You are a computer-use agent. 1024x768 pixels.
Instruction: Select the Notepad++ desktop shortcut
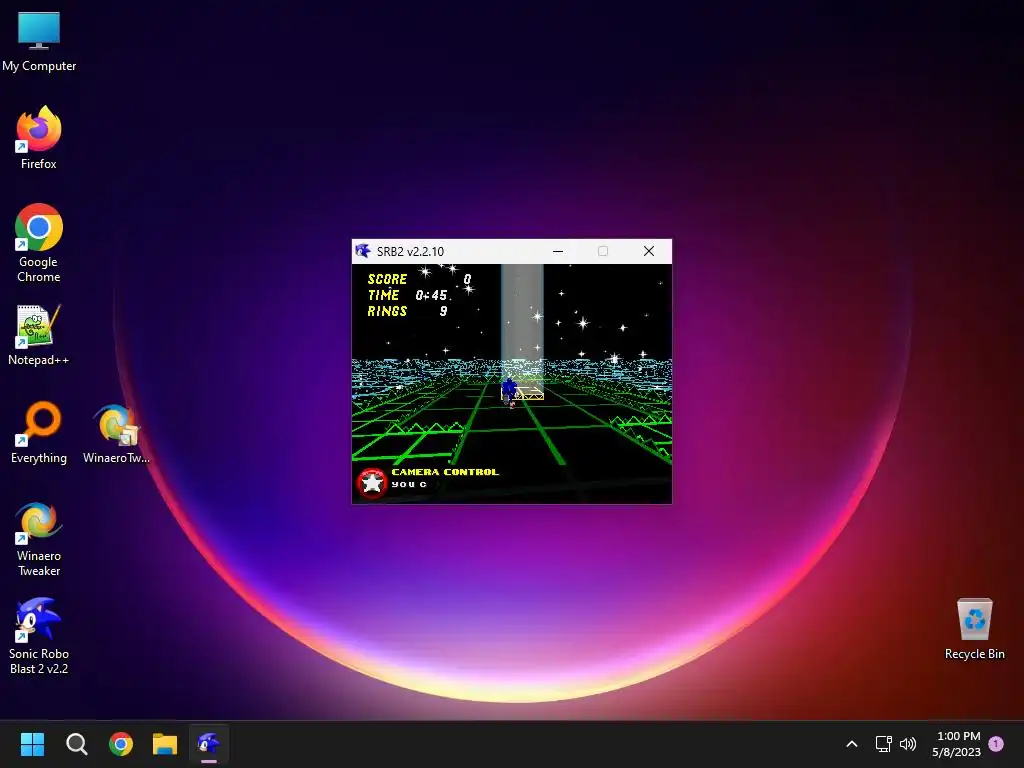coord(39,334)
